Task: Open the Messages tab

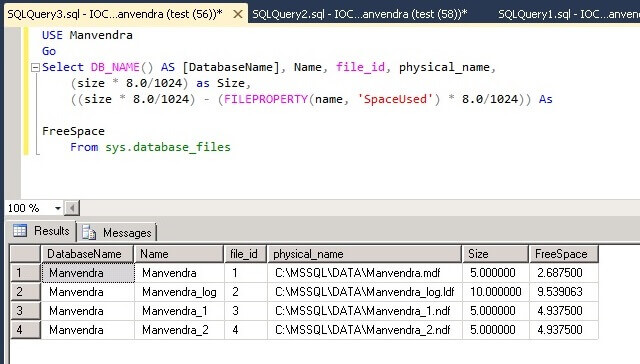Action: 117,233
